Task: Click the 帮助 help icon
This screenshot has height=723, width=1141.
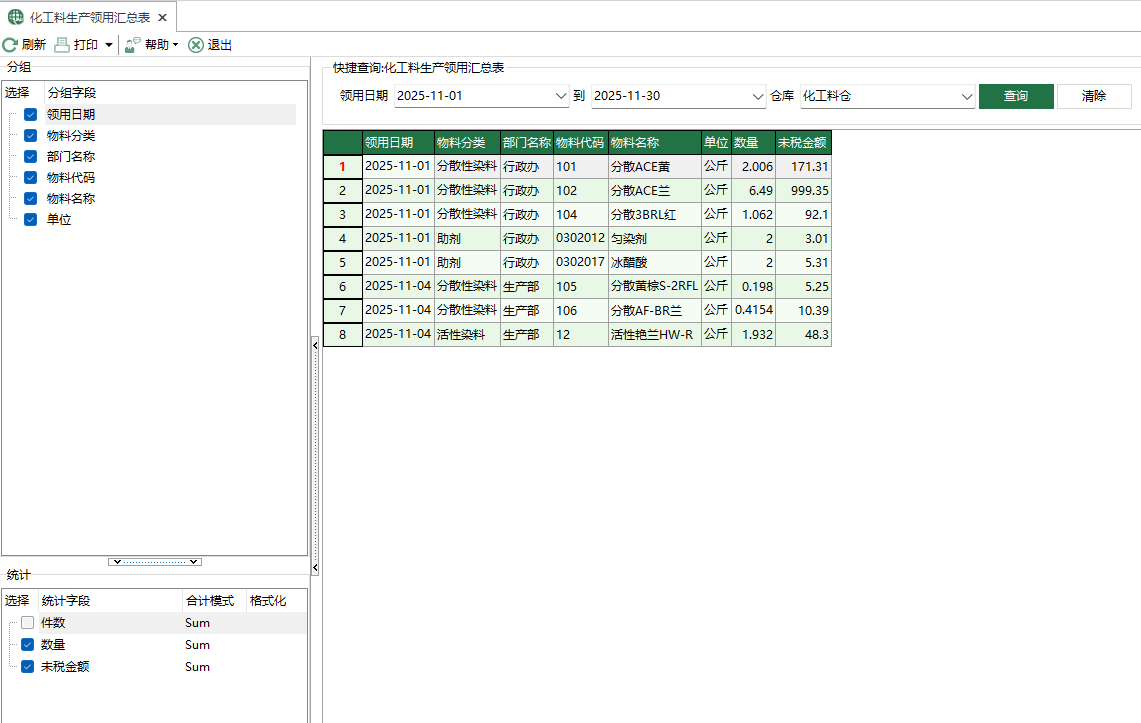Action: coord(131,44)
